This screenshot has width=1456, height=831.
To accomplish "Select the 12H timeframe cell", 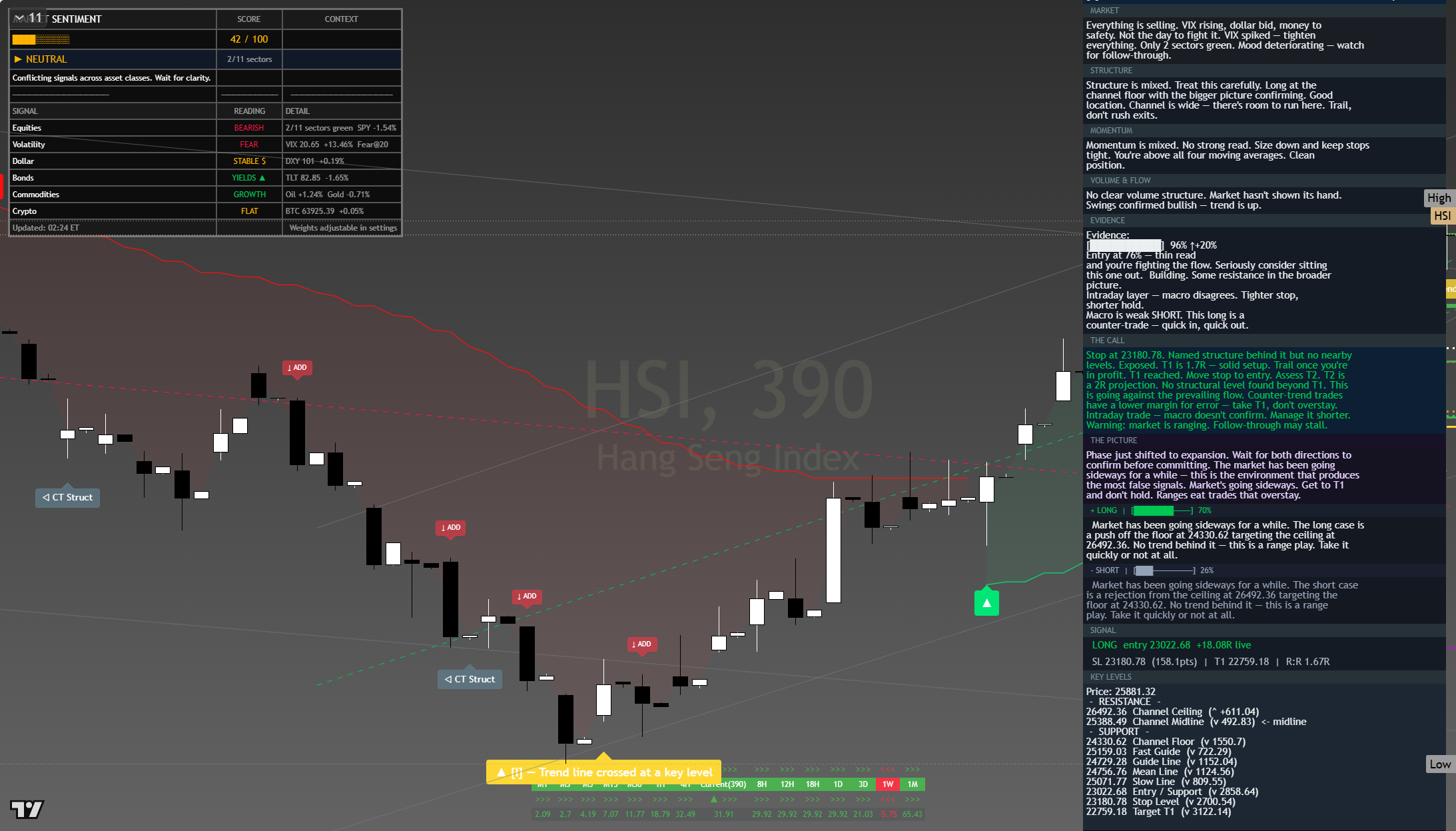I will pos(787,784).
